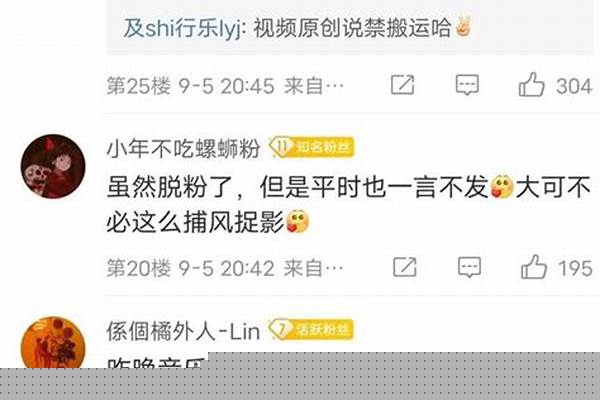Expand truncated source text on 20th floor
The width and height of the screenshot is (600, 400).
click(x=314, y=268)
